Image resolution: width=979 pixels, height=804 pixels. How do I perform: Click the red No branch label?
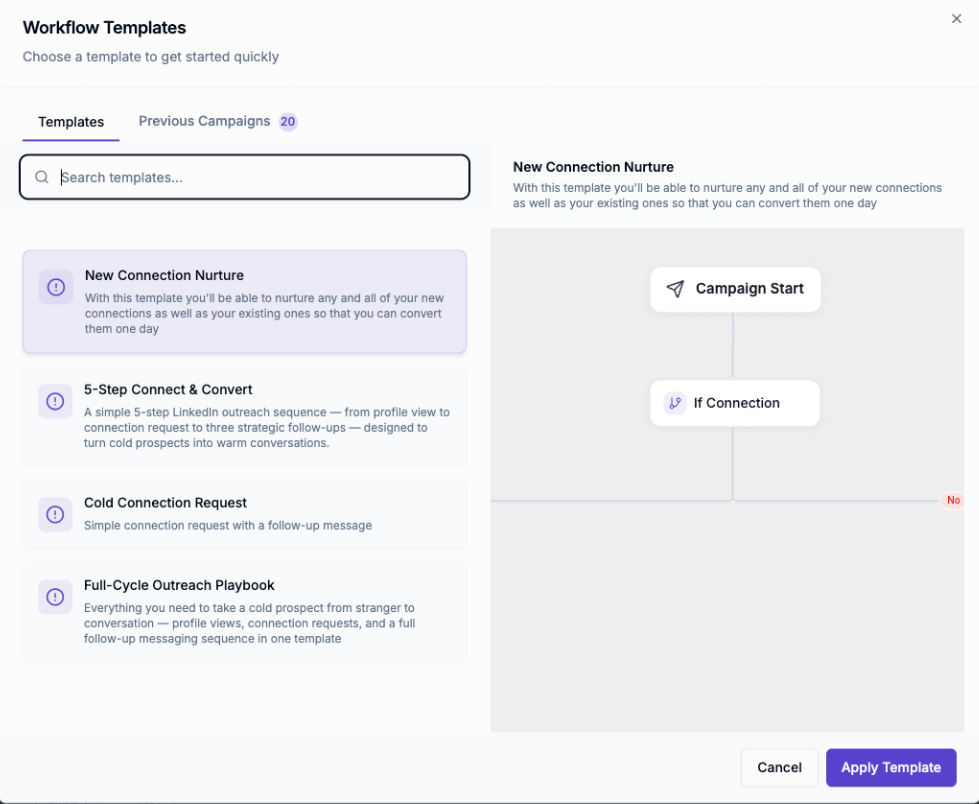point(953,500)
